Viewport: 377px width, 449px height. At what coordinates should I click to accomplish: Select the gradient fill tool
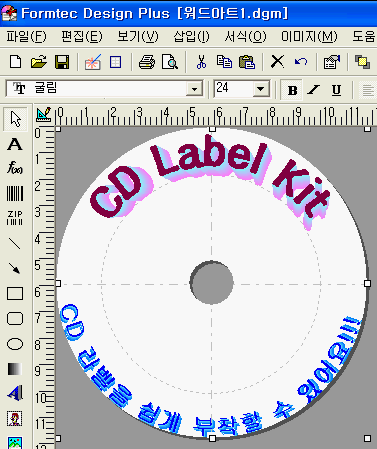(15, 369)
